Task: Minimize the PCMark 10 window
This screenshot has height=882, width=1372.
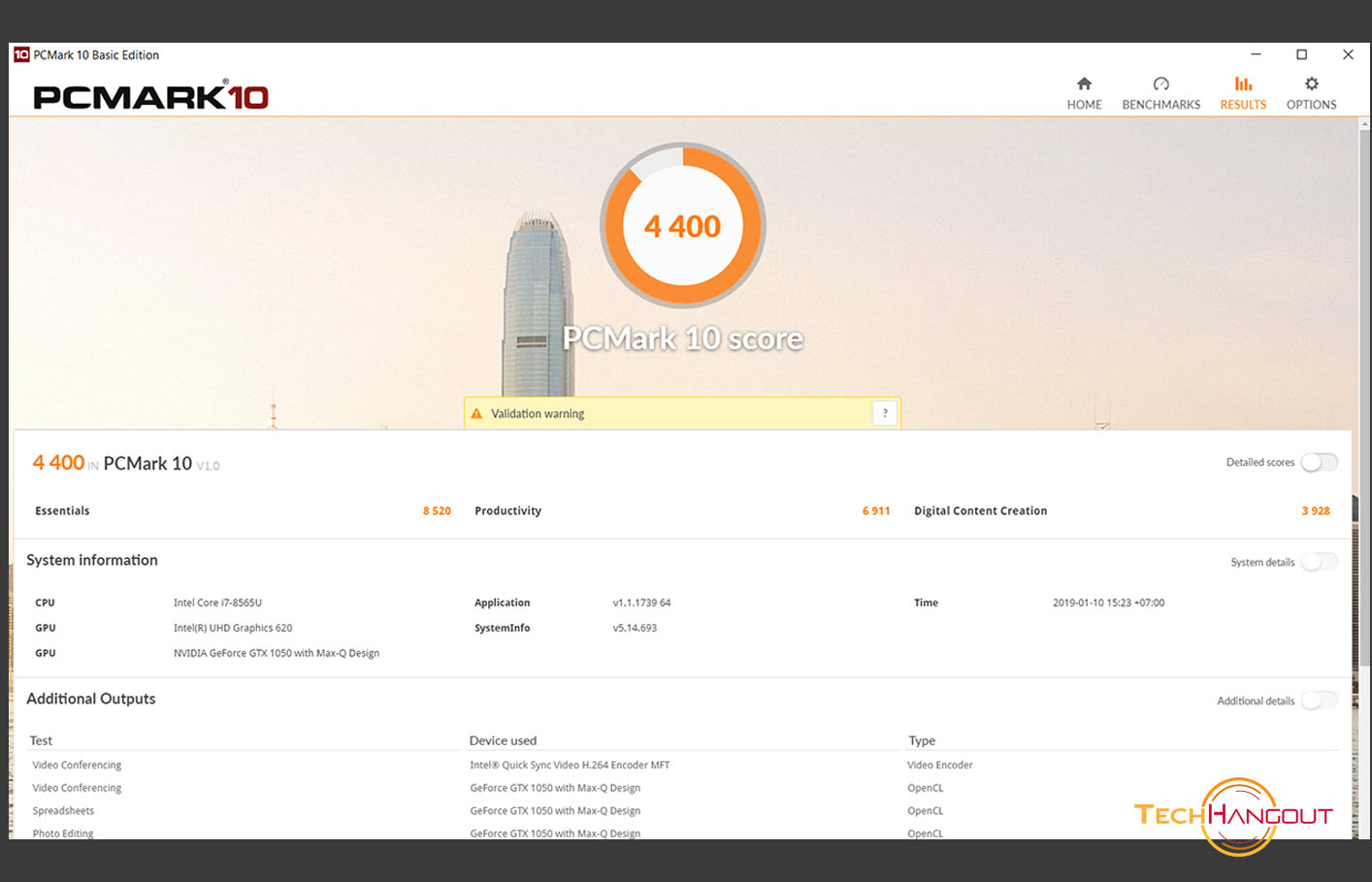Action: (x=1256, y=54)
